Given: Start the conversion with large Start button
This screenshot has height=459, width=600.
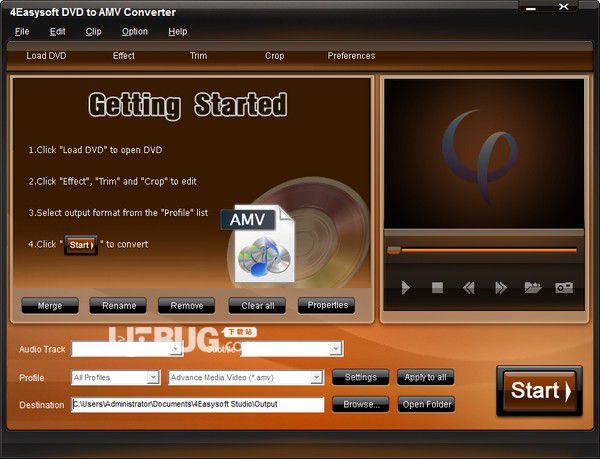Looking at the screenshot, I should click(540, 391).
